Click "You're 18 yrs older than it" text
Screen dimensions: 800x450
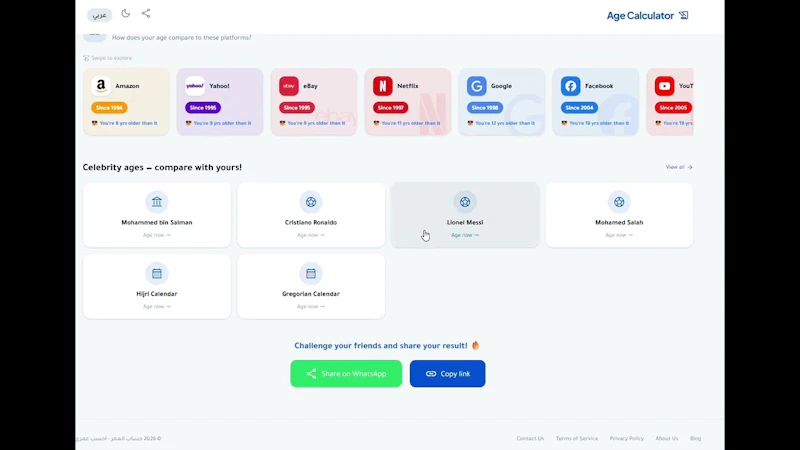coord(599,123)
